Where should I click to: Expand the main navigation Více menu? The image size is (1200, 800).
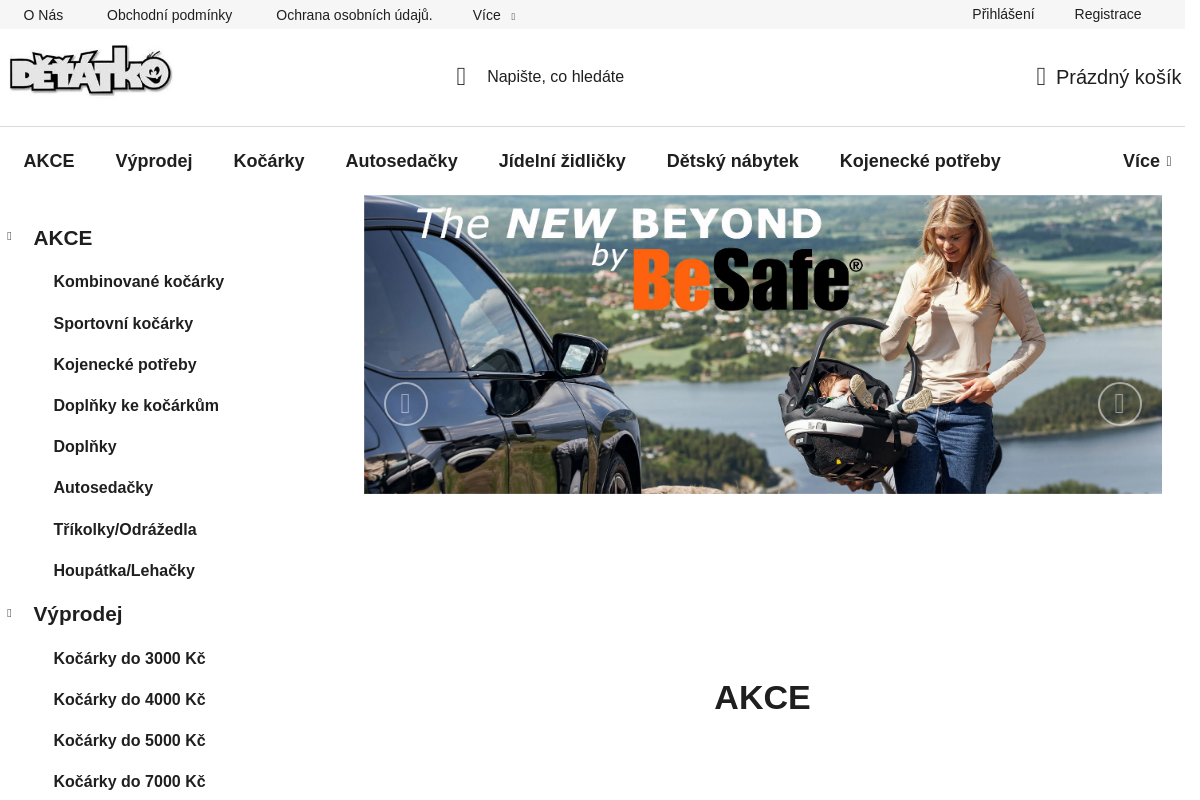pyautogui.click(x=1147, y=161)
